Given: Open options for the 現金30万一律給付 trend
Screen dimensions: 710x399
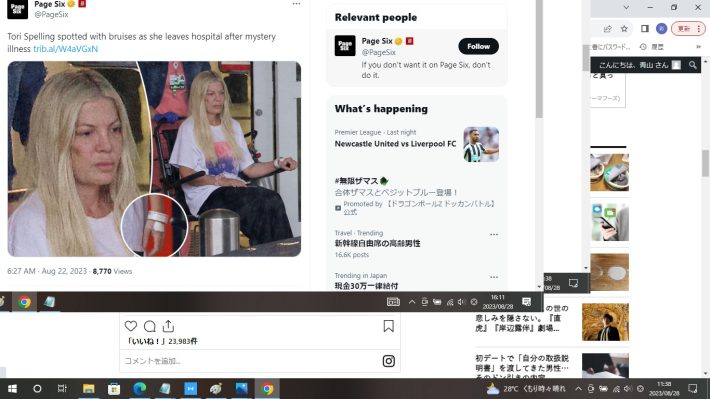Looking at the screenshot, I should click(x=494, y=277).
